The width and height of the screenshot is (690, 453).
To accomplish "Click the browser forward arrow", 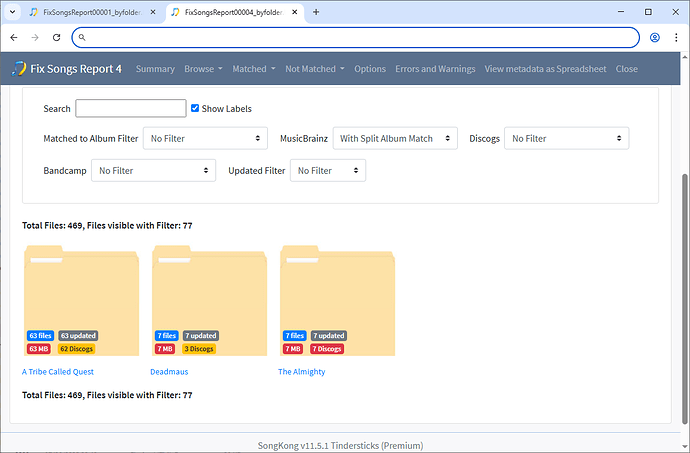I will point(35,37).
